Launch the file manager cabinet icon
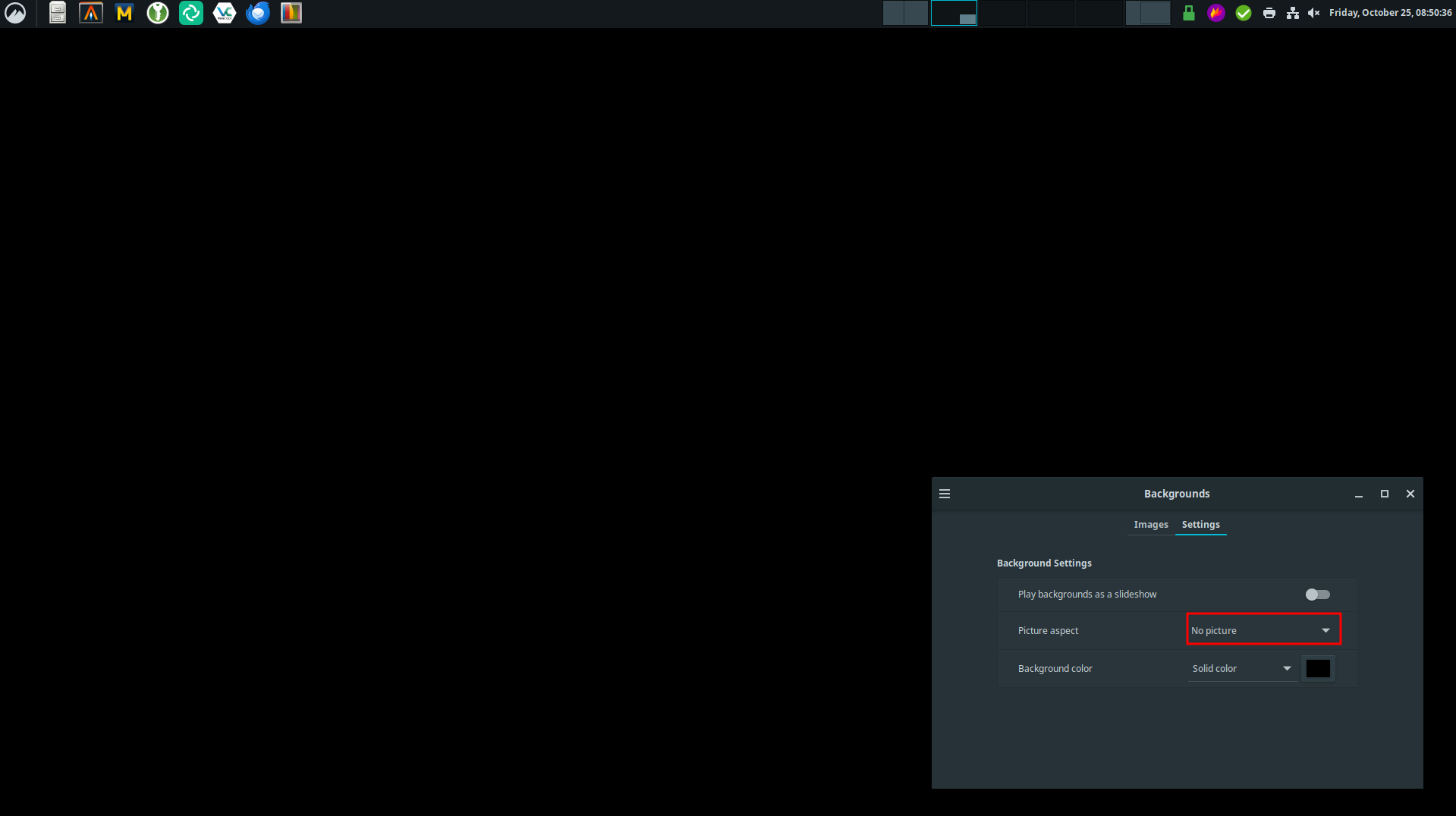 [x=58, y=13]
